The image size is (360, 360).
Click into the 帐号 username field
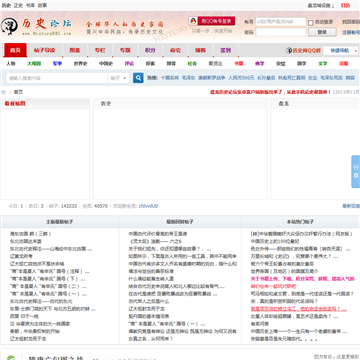280,22
